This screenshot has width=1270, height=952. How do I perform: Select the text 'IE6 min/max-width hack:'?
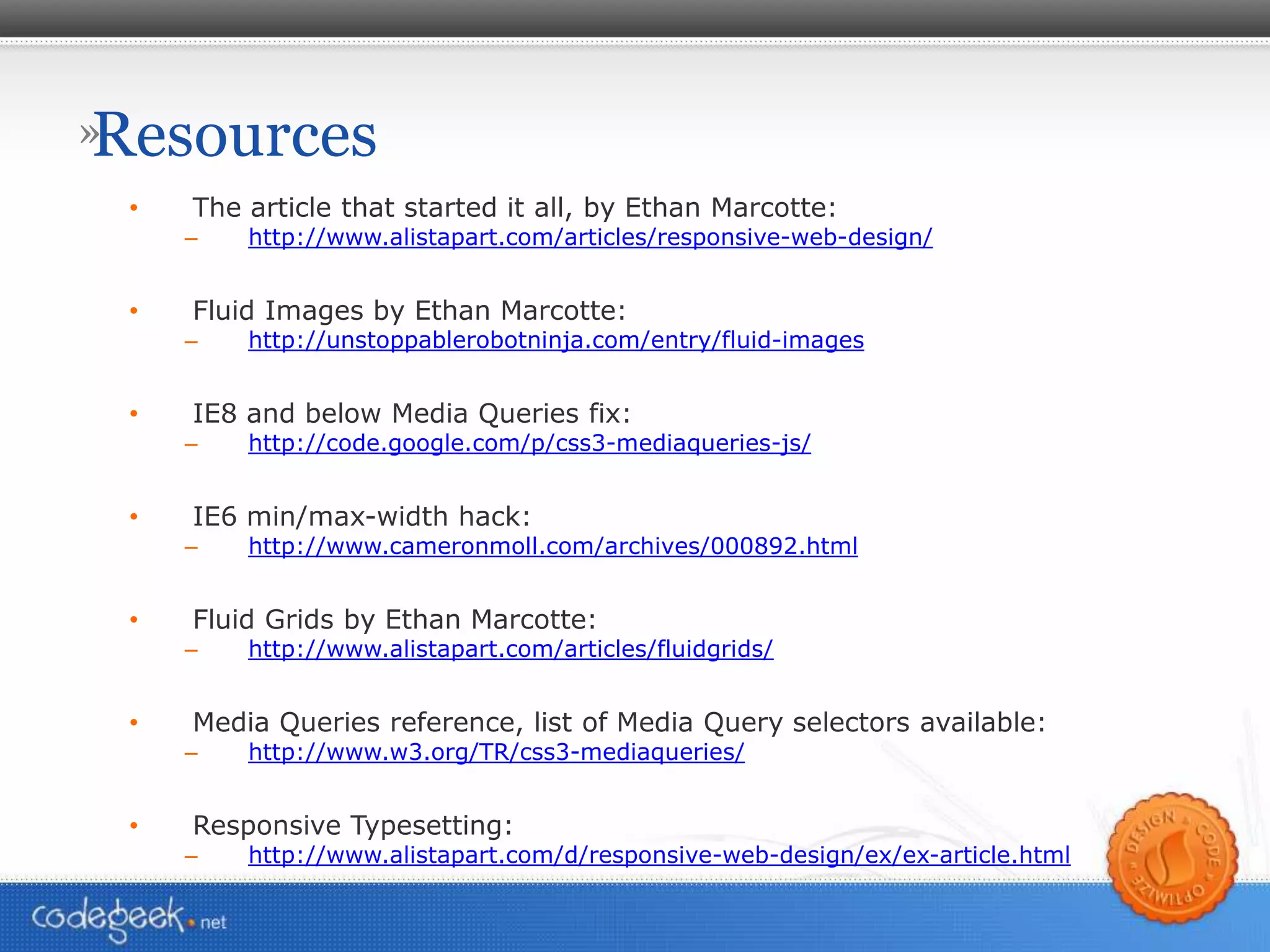pos(362,516)
